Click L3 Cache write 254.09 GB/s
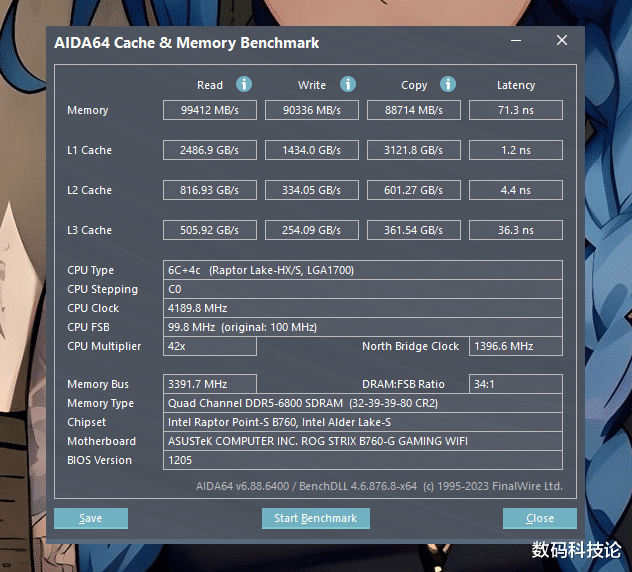The height and width of the screenshot is (572, 632). (x=312, y=230)
